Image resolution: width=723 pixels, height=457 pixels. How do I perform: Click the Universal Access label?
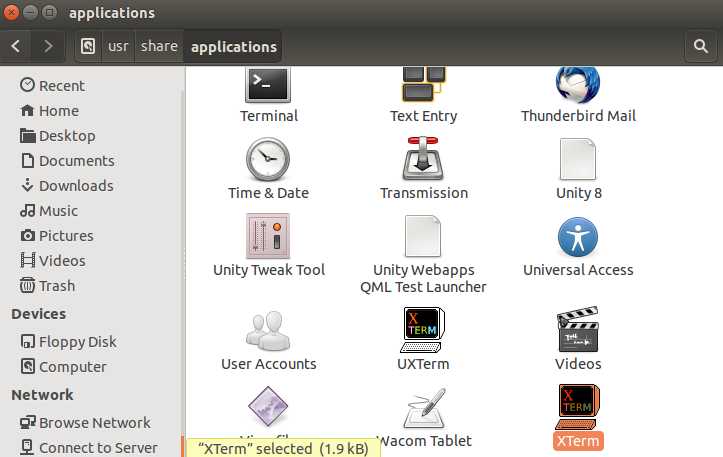pos(578,270)
